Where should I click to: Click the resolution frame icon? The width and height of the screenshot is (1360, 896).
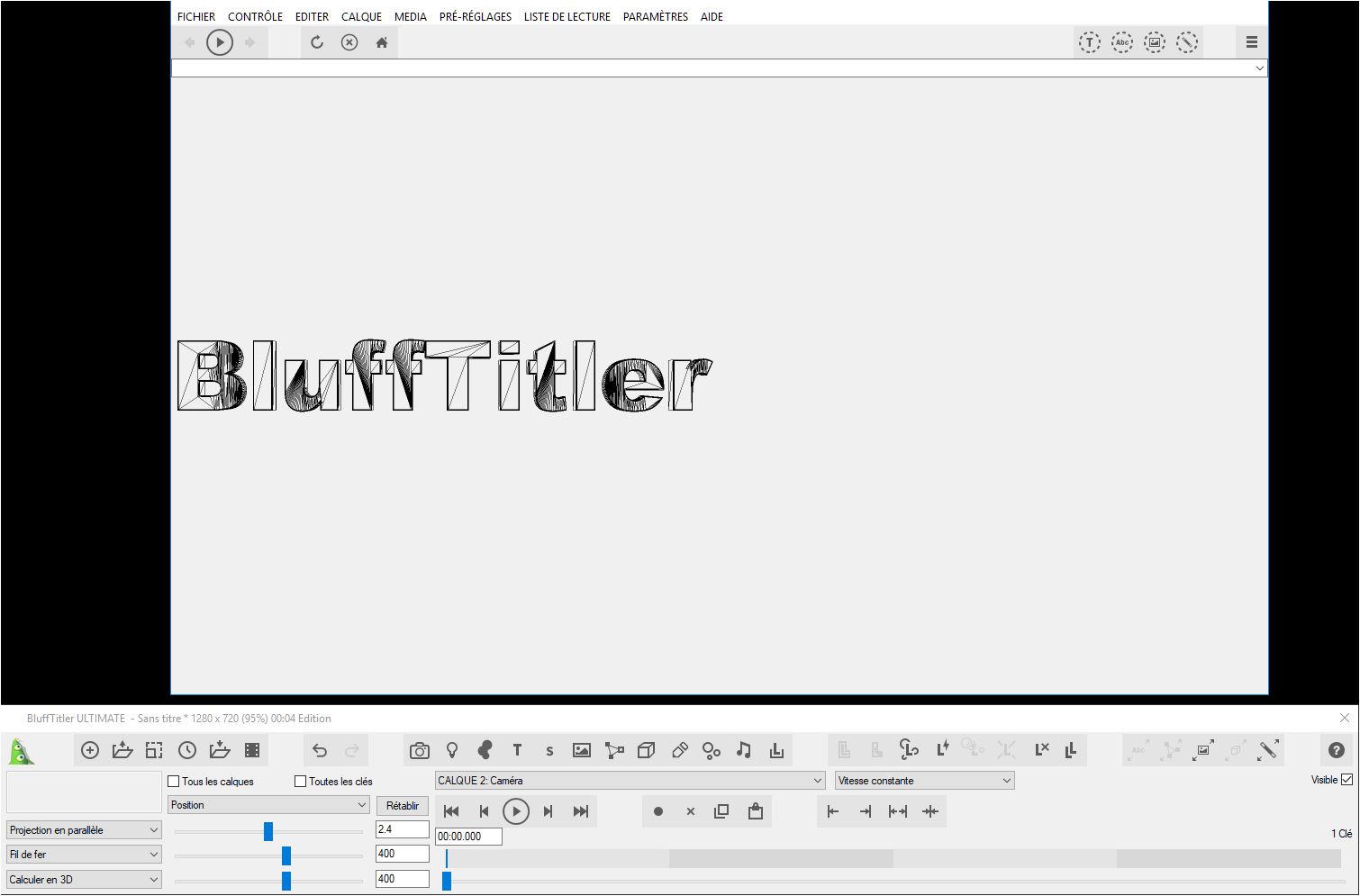point(155,750)
